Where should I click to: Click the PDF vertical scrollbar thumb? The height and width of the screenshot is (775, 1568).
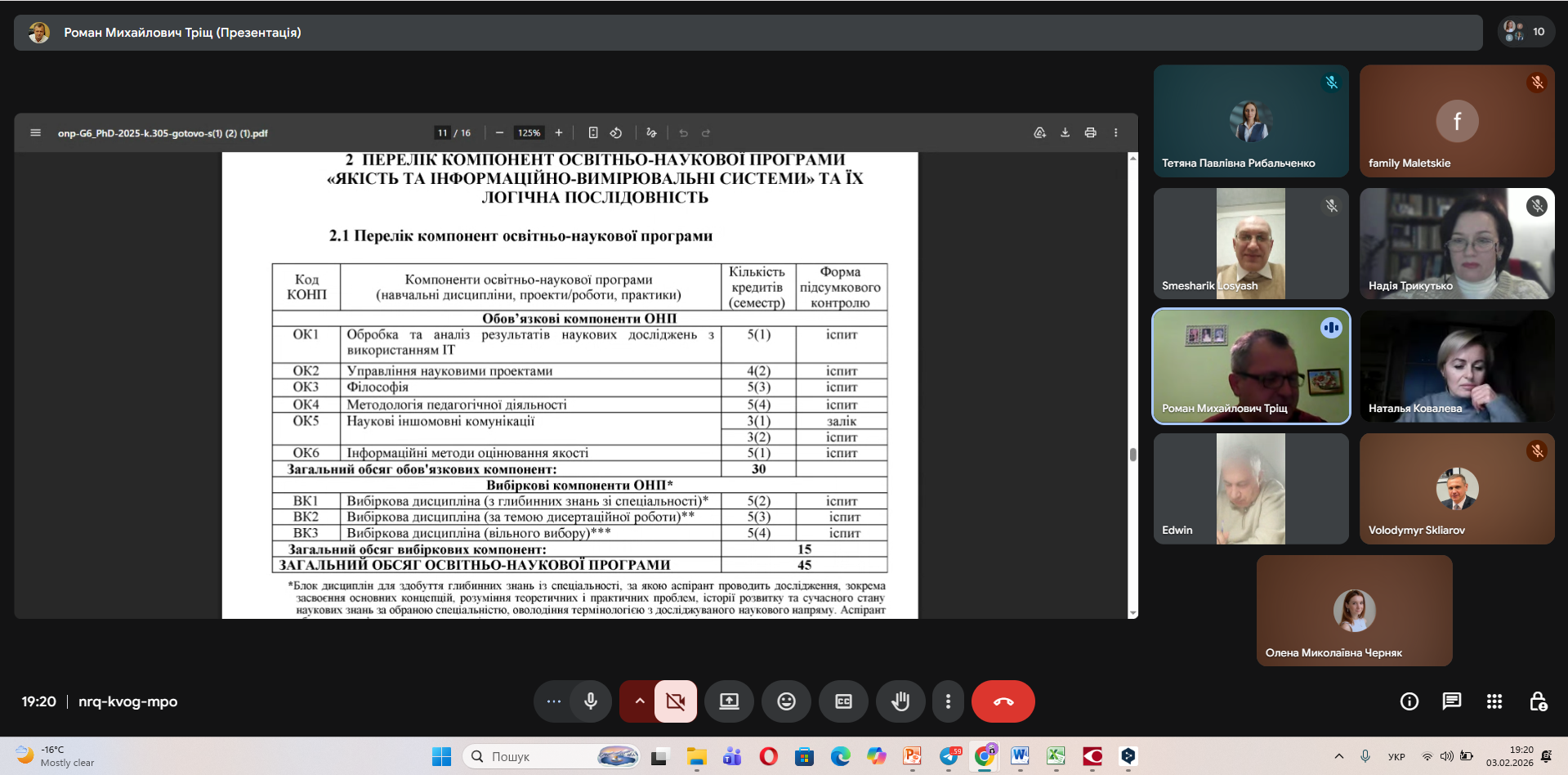pos(1132,455)
